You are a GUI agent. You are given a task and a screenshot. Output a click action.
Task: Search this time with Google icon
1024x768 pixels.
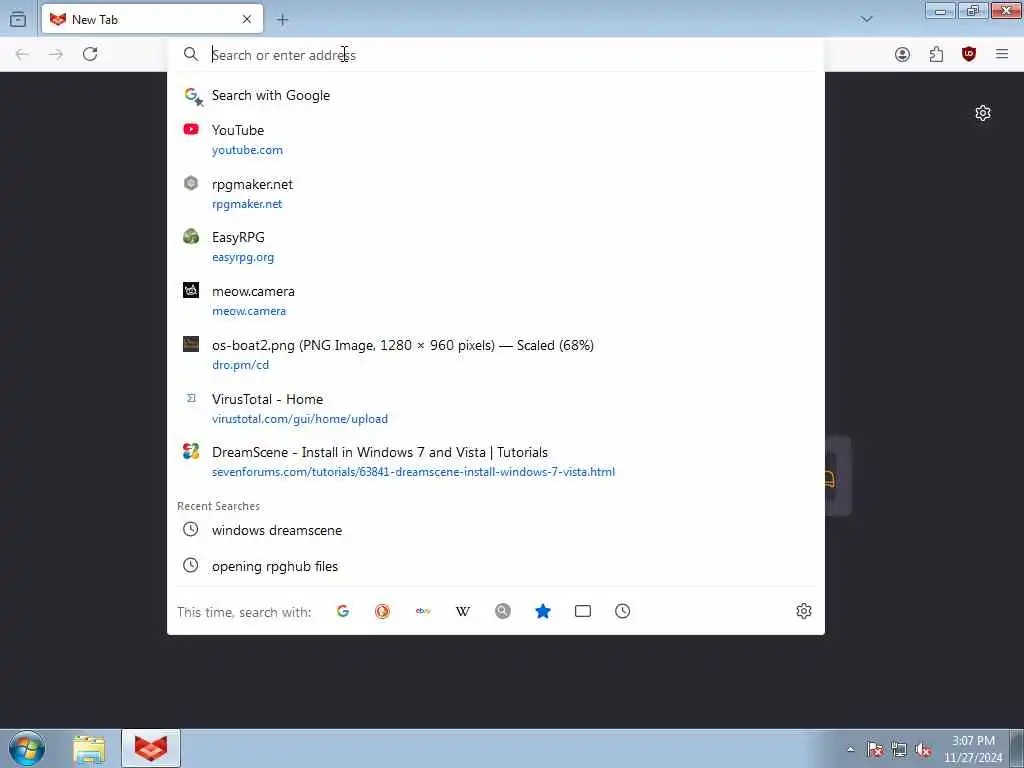(343, 611)
